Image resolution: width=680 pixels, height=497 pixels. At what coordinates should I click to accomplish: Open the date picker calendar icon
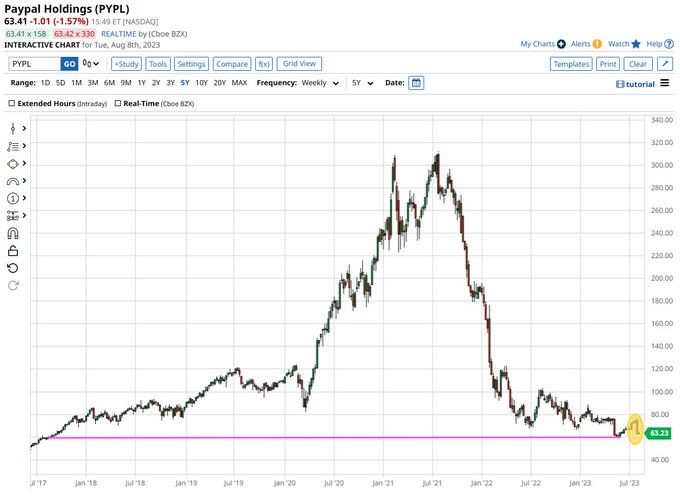coord(416,83)
